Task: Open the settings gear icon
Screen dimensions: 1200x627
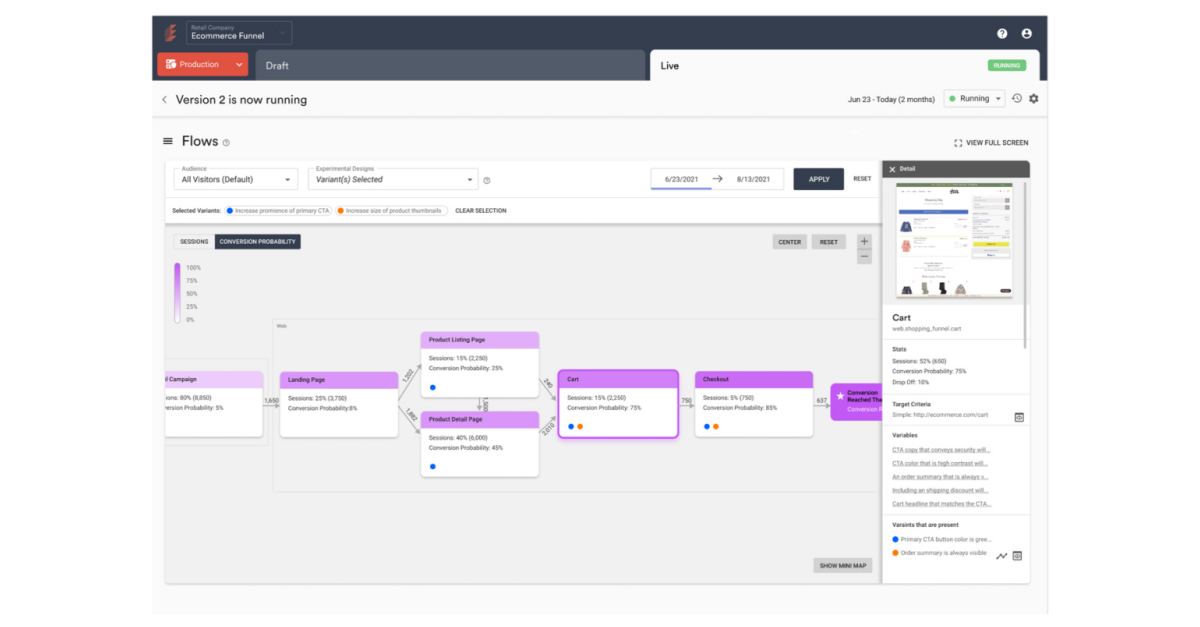Action: coord(1034,99)
